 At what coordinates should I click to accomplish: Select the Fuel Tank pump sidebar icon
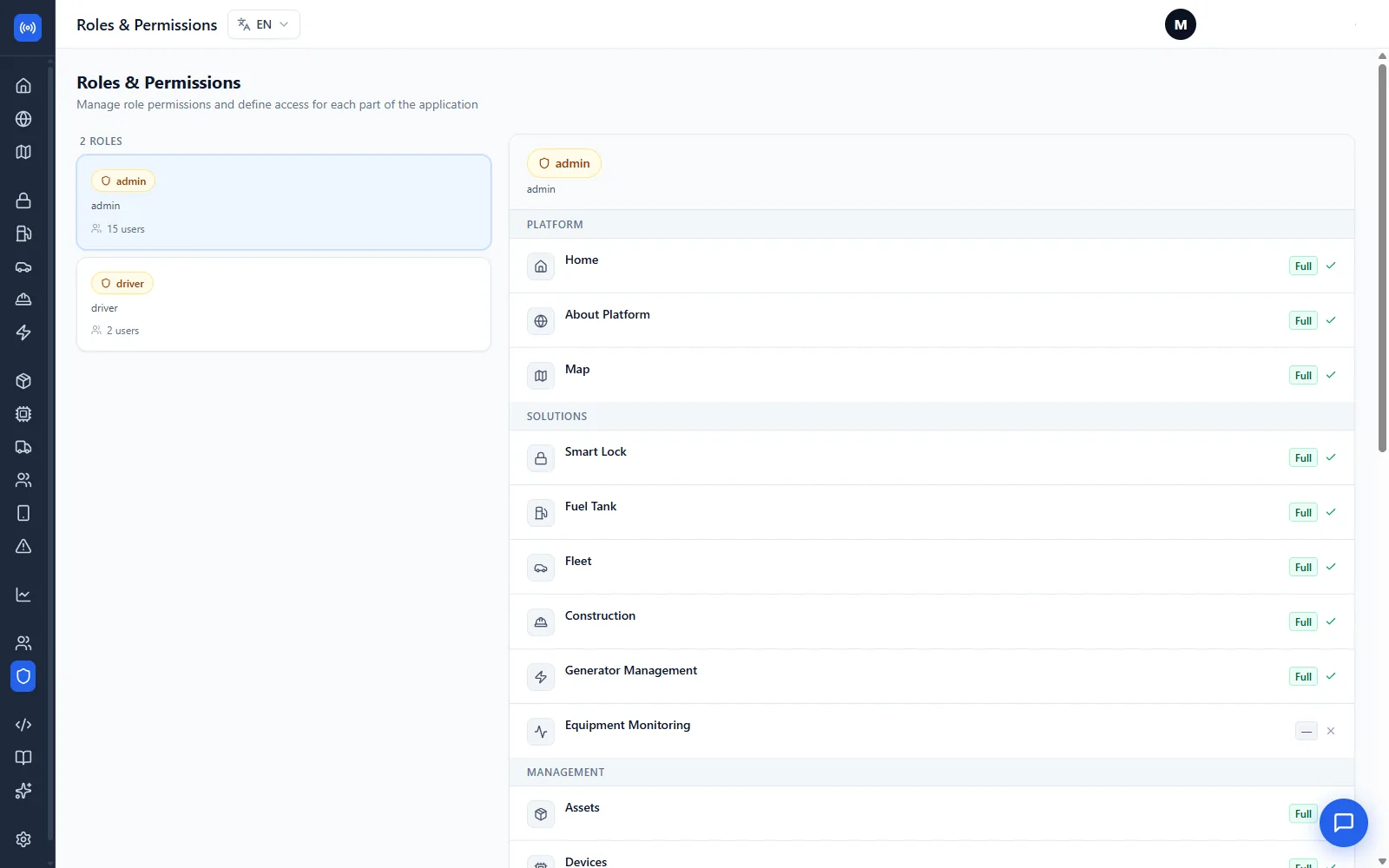tap(23, 233)
